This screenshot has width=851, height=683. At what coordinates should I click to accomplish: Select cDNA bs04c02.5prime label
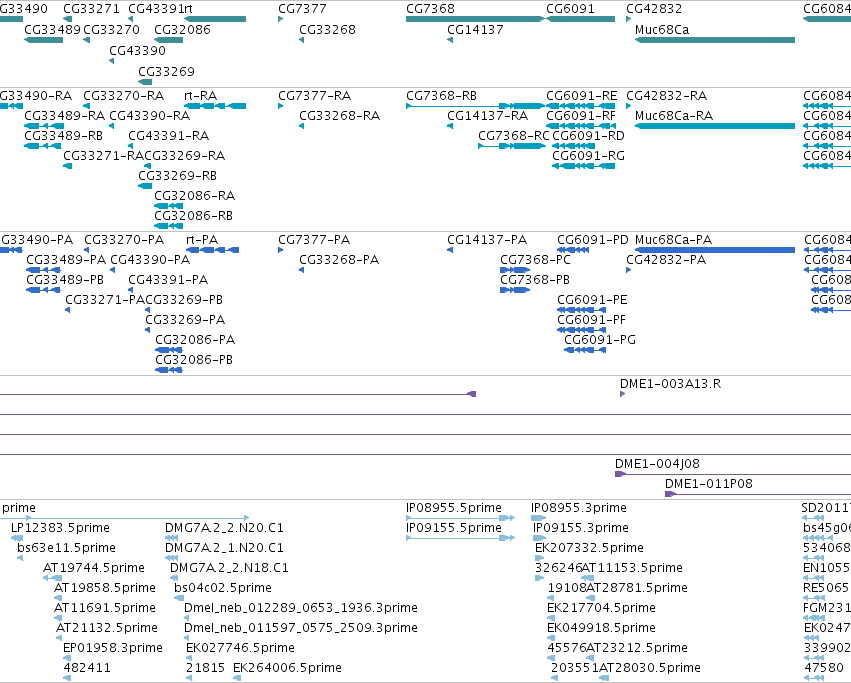tap(223, 588)
